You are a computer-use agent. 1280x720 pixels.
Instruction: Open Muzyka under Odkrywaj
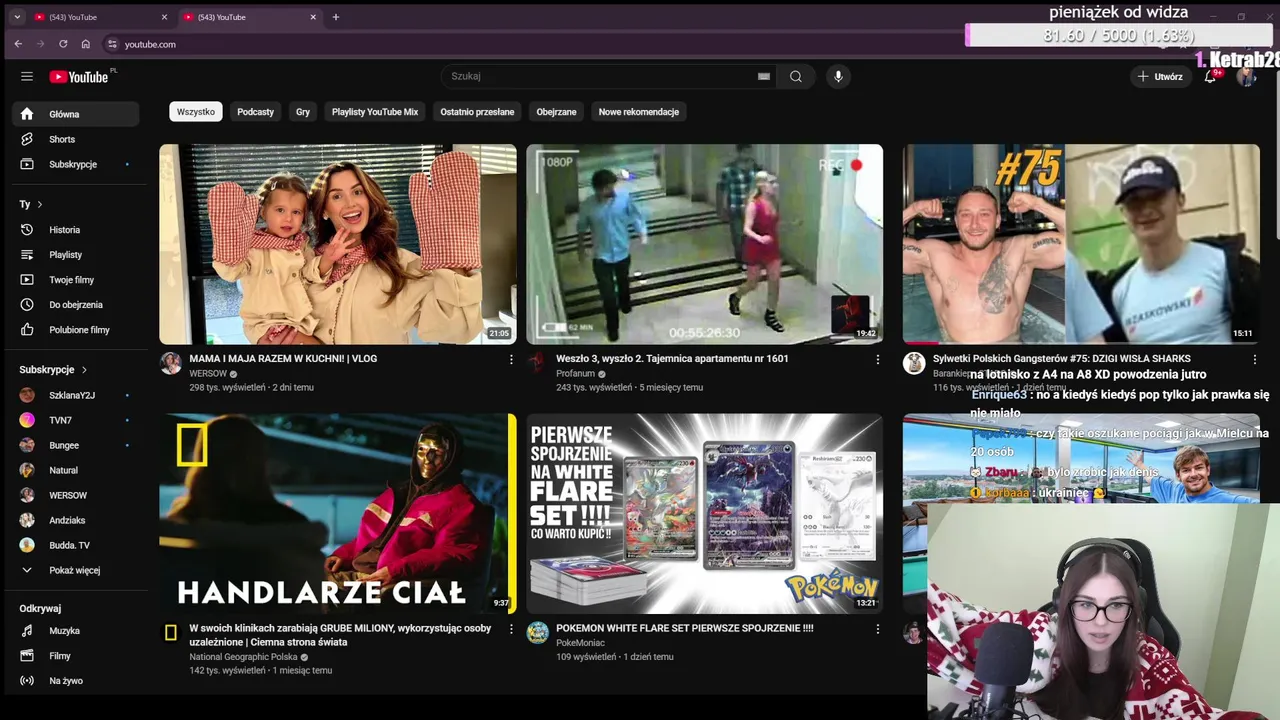pos(75,631)
